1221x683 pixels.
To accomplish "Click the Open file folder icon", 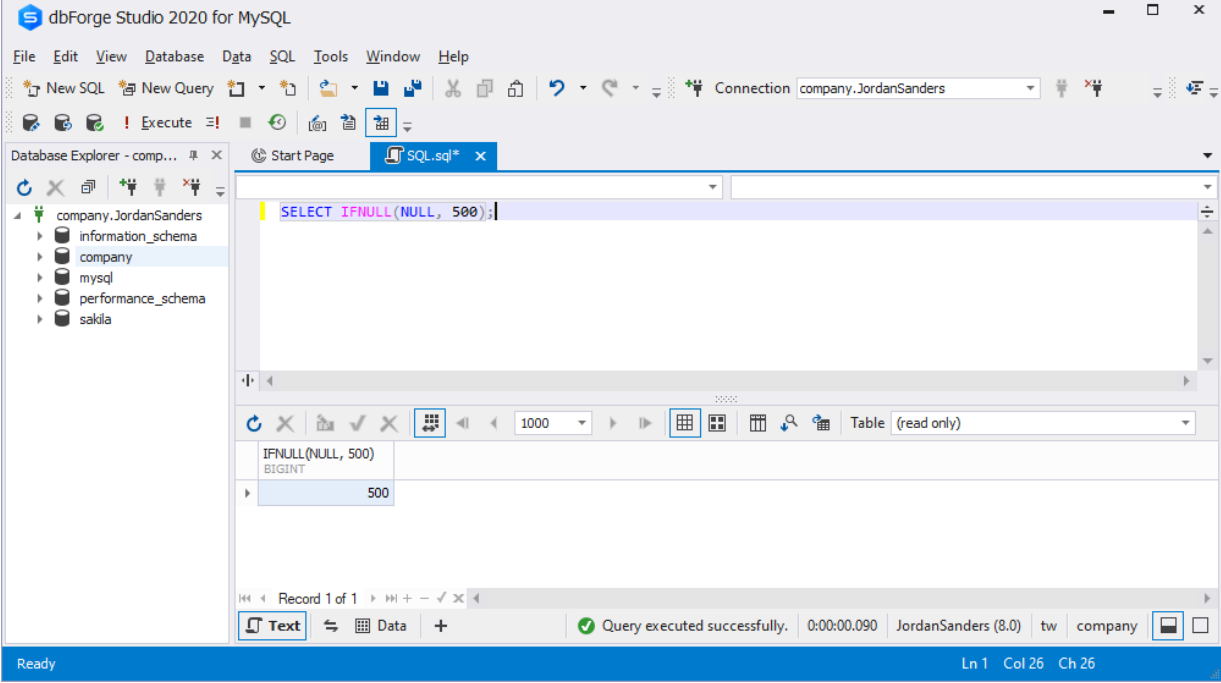I will 328,88.
